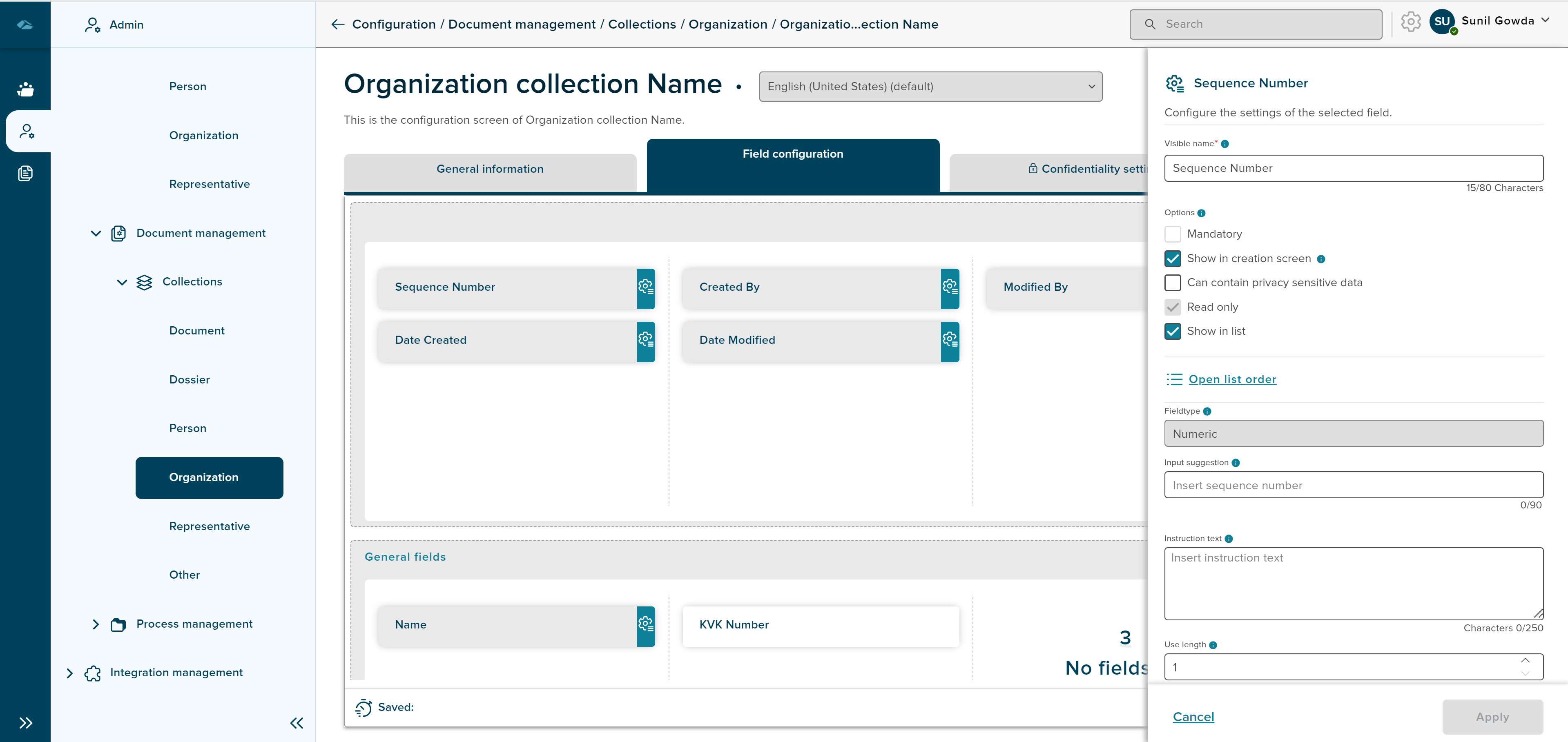Click the Open list order link
This screenshot has height=742, width=1568.
click(x=1232, y=379)
